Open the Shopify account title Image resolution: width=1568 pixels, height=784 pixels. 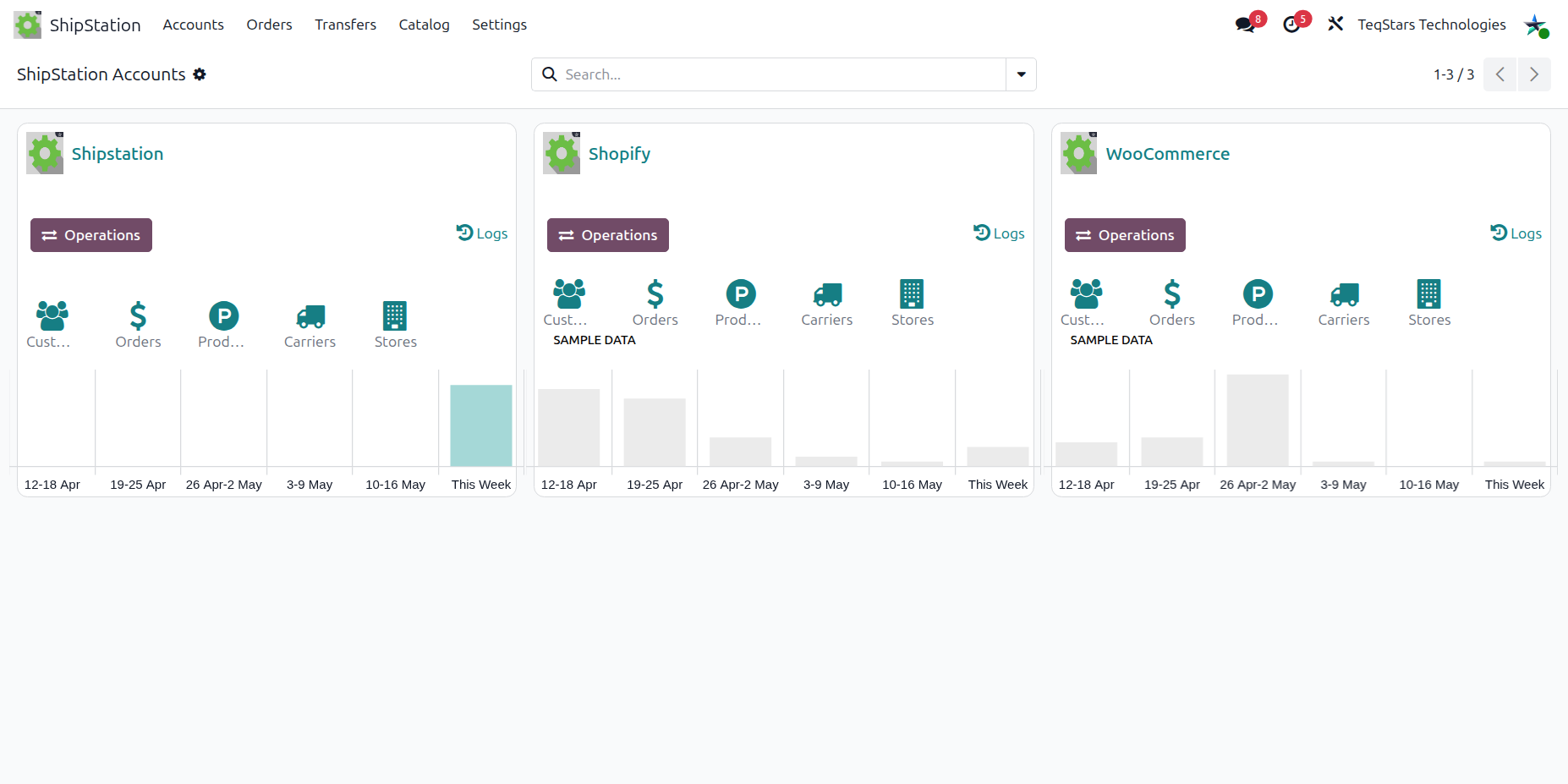(619, 154)
